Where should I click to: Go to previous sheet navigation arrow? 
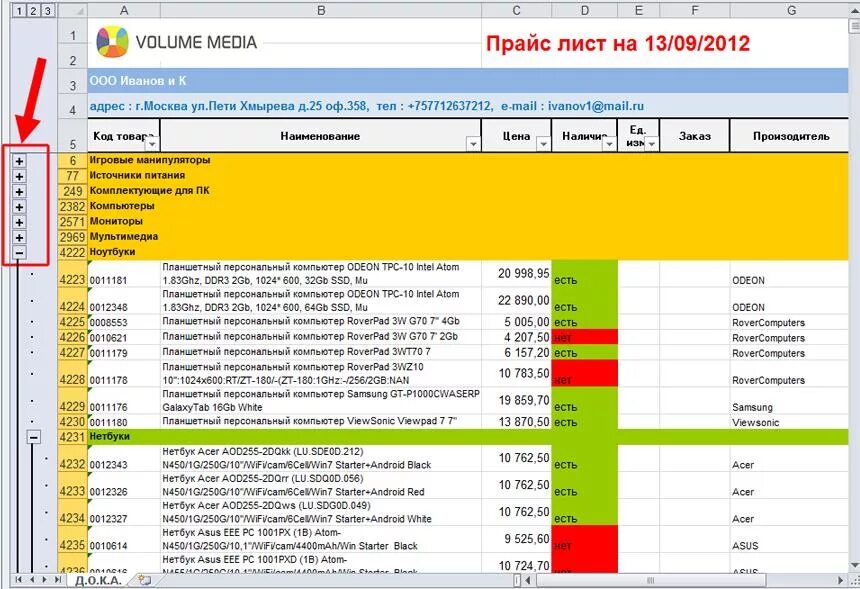click(32, 580)
